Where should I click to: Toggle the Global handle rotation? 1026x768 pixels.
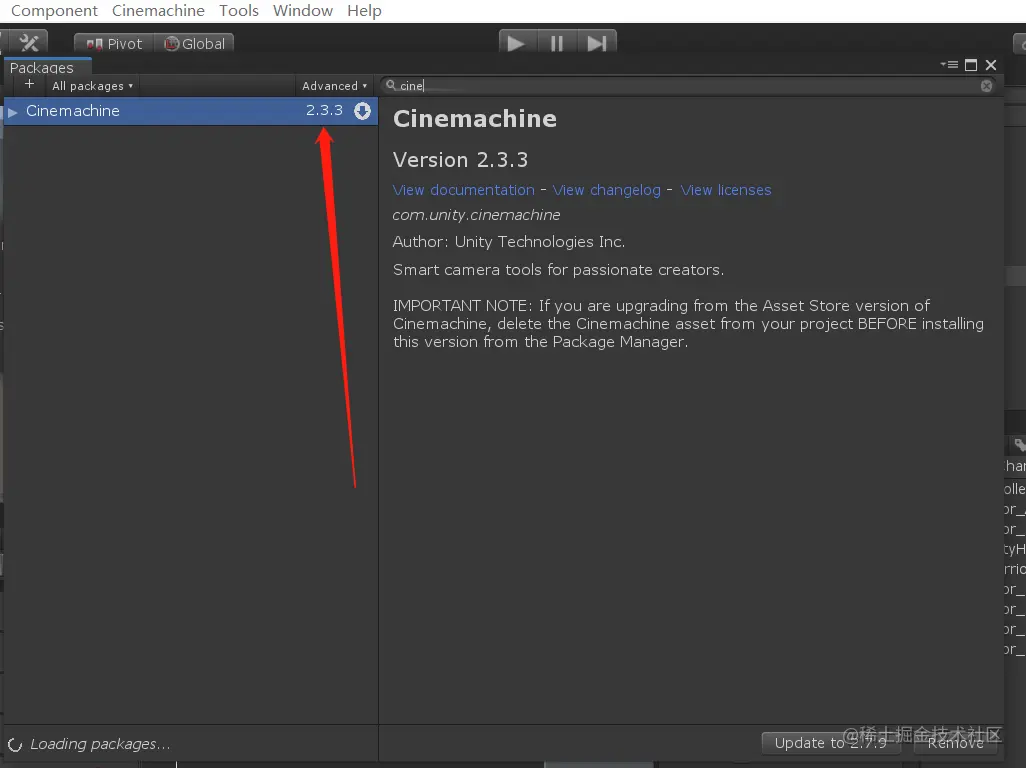click(x=194, y=44)
